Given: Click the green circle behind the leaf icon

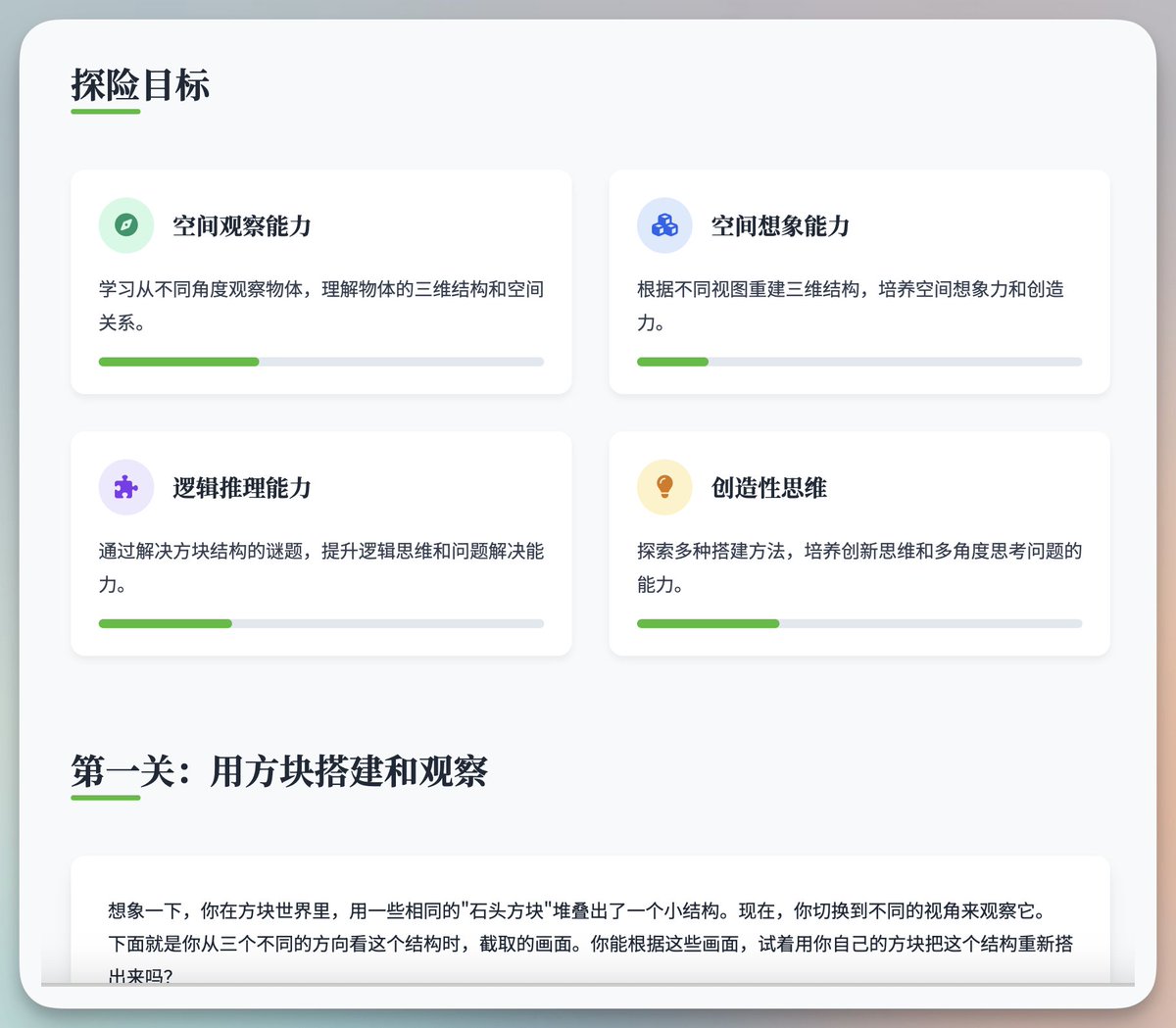Looking at the screenshot, I should (126, 225).
